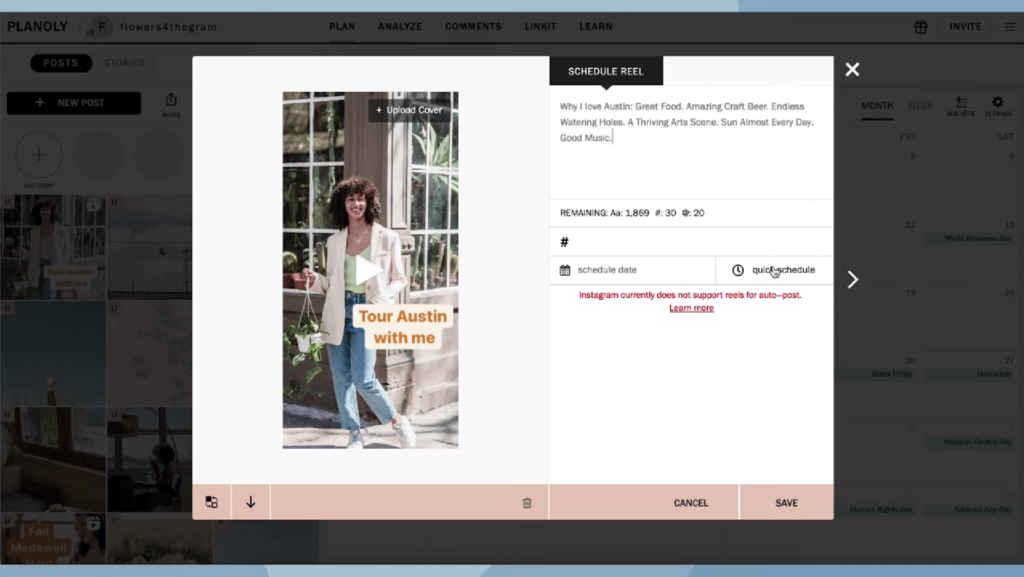Open the Fall Madewell Haul post thumbnail
This screenshot has width=1024, height=577.
tap(53, 538)
